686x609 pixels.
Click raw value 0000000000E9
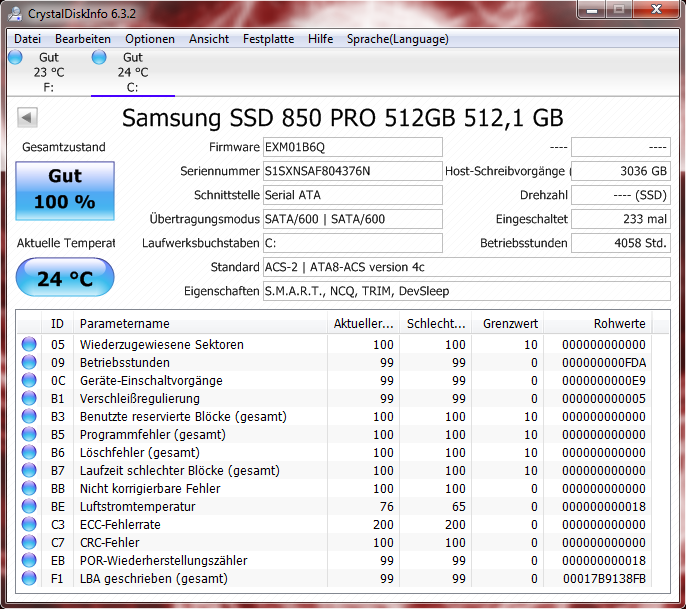coord(604,381)
